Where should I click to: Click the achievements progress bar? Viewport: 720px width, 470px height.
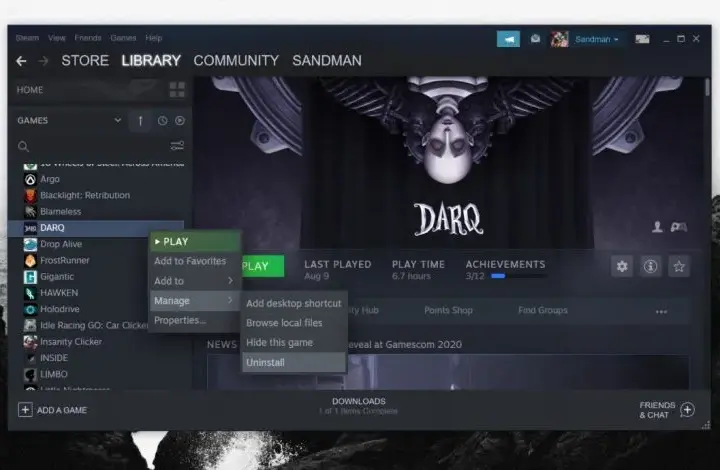pyautogui.click(x=519, y=276)
